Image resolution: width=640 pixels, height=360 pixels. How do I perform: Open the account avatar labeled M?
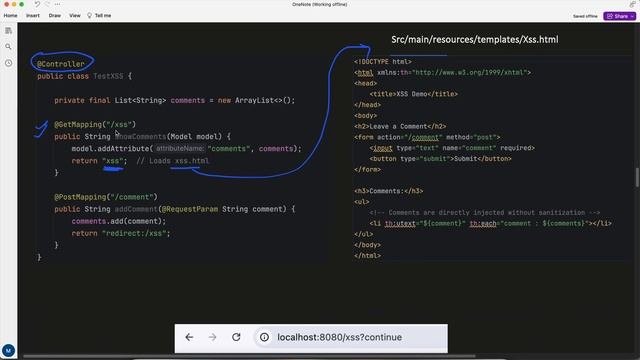coord(8,350)
